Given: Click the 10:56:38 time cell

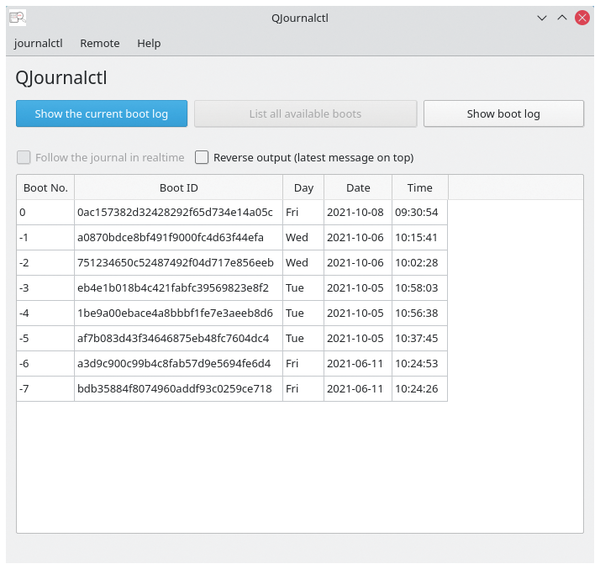Looking at the screenshot, I should coord(420,313).
